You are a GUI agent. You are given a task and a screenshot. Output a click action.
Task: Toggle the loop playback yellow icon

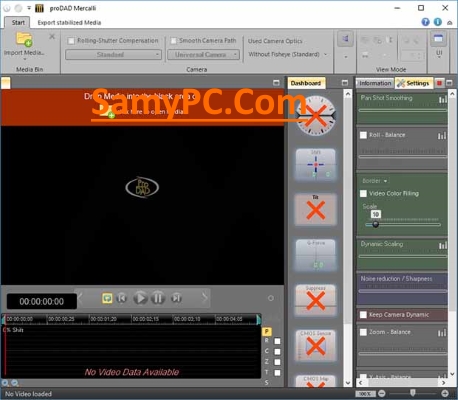coord(107,298)
